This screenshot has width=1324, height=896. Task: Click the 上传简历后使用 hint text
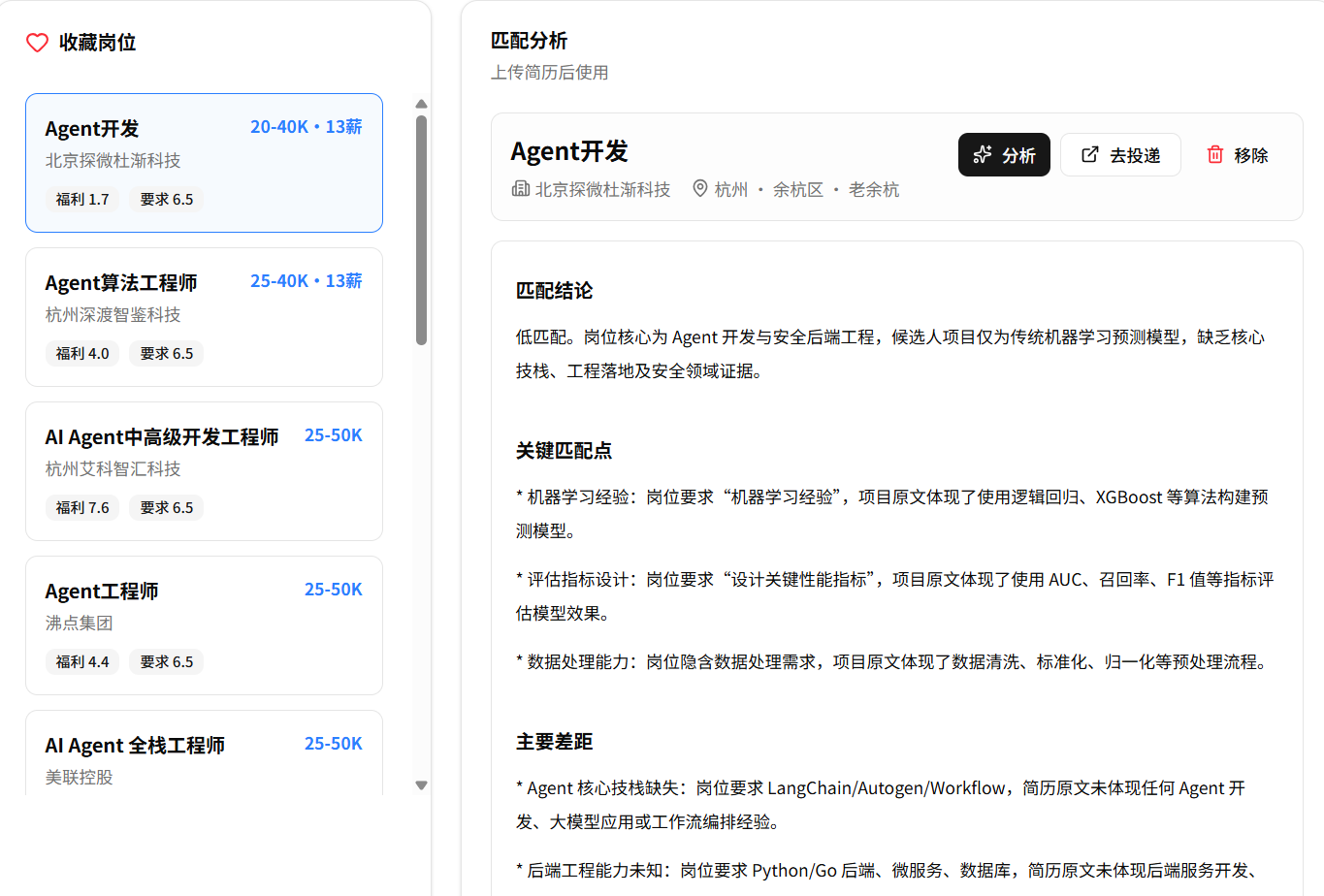click(550, 73)
